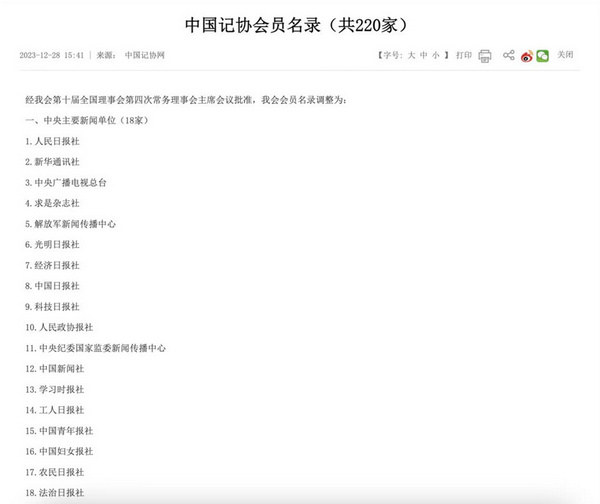The image size is (600, 504).
Task: Set font size to large (大)
Action: pos(411,55)
